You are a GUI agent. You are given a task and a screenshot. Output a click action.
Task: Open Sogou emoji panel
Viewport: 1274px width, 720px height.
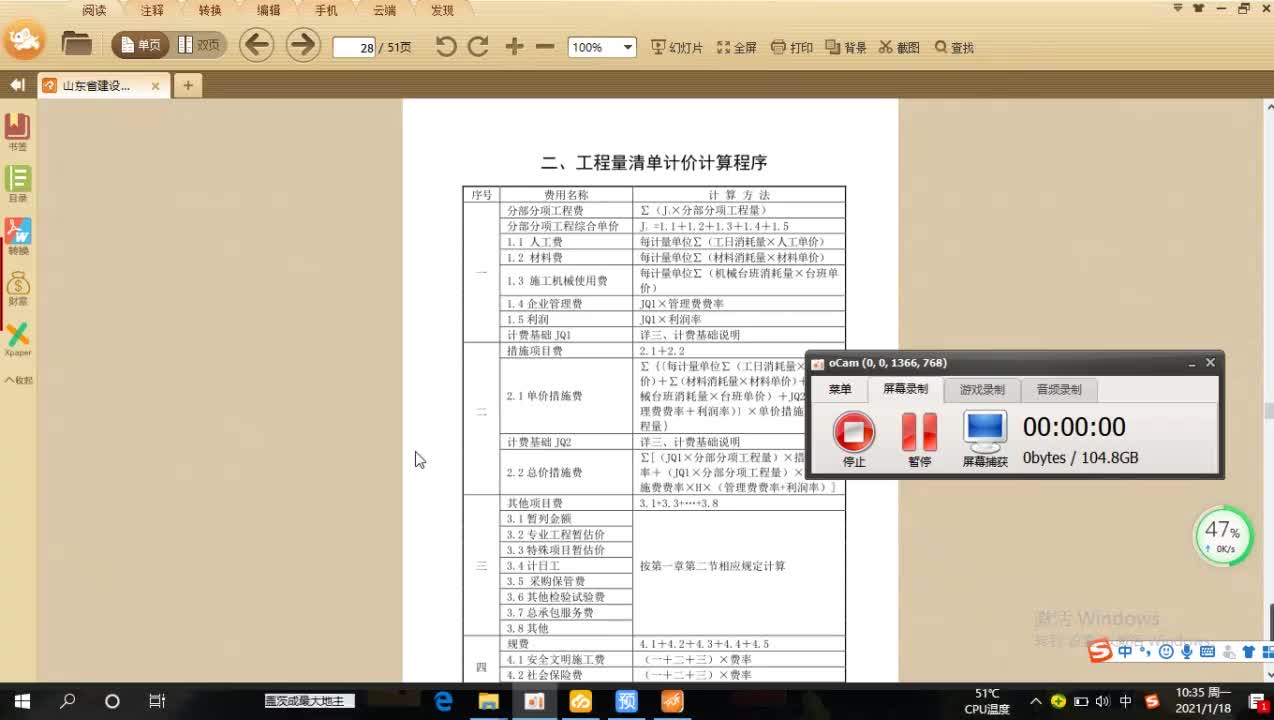pyautogui.click(x=1166, y=652)
